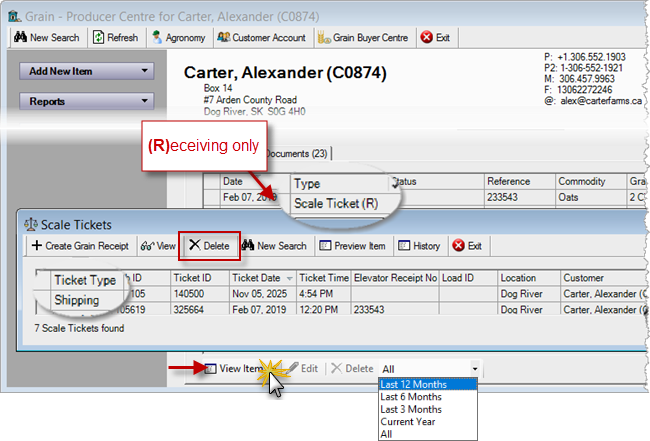The image size is (650, 441).
Task: Select ticket date Feb 07, 2019
Action: point(263,310)
